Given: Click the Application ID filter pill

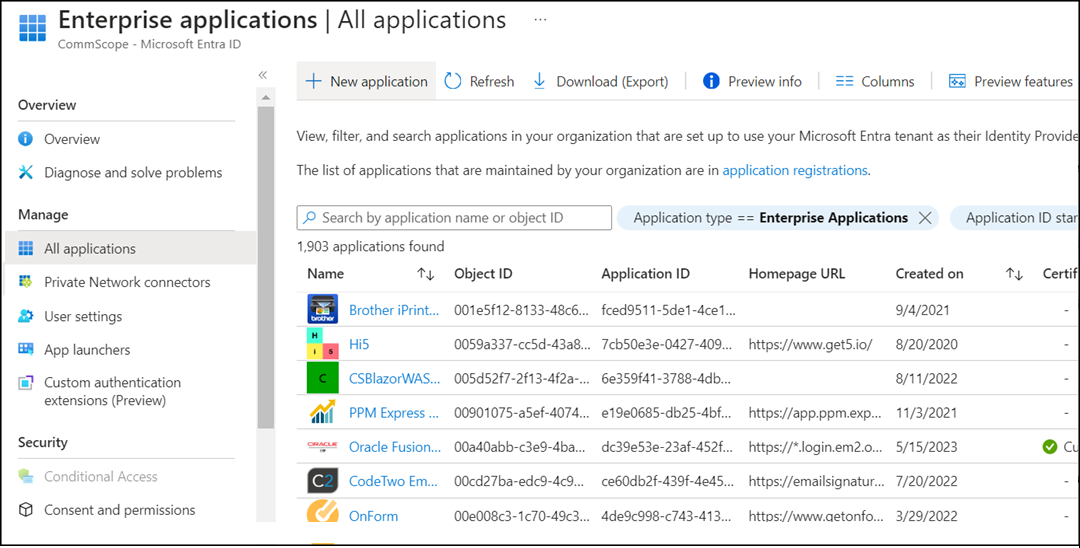Looking at the screenshot, I should pos(1015,218).
